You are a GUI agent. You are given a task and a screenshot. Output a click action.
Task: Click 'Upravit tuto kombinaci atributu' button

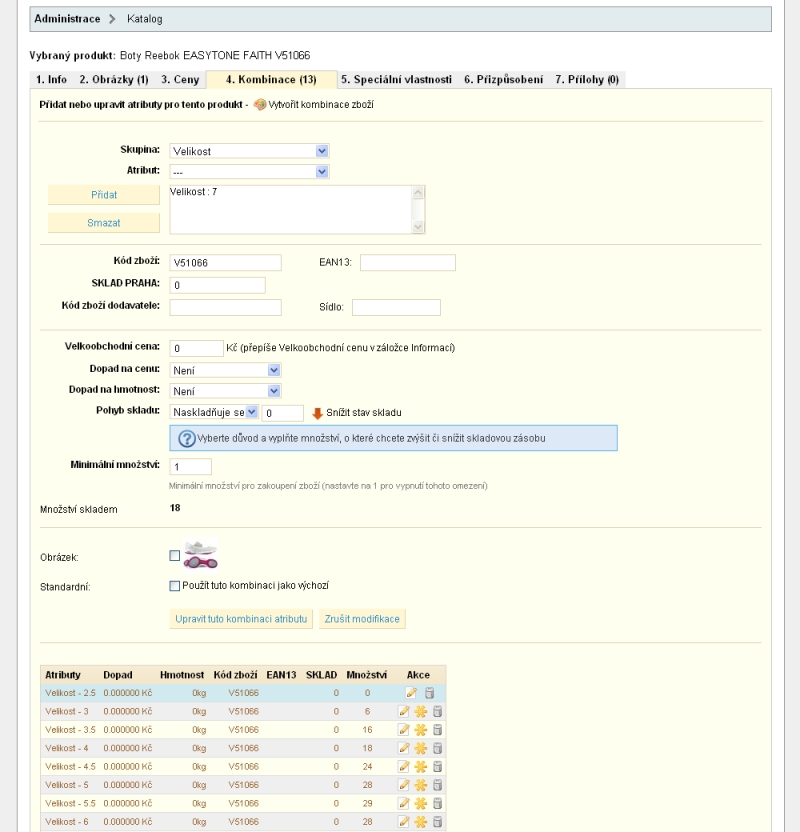pos(241,619)
